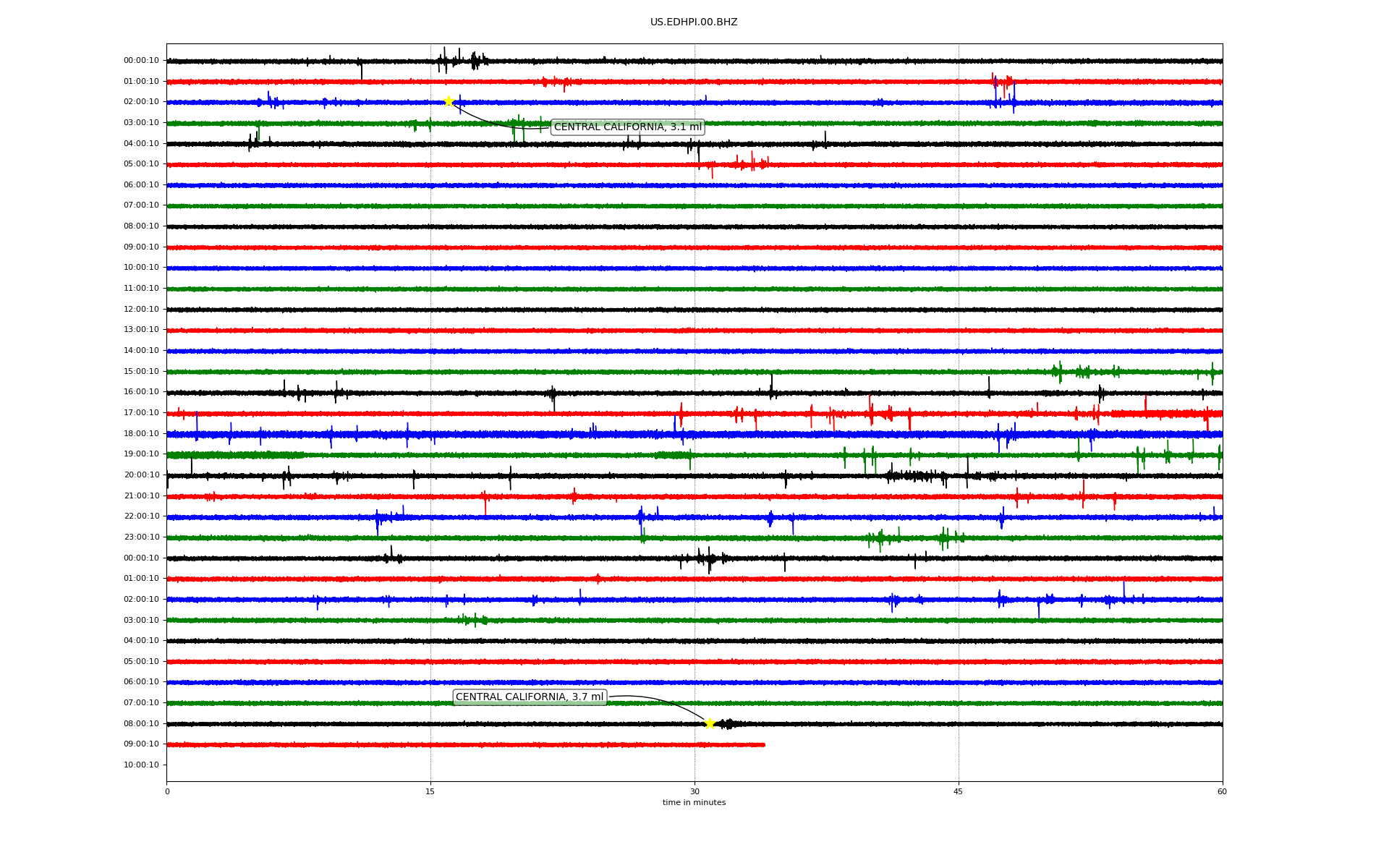Click the blue seismic trace at 14:00:10
The image size is (1389, 868).
click(694, 352)
